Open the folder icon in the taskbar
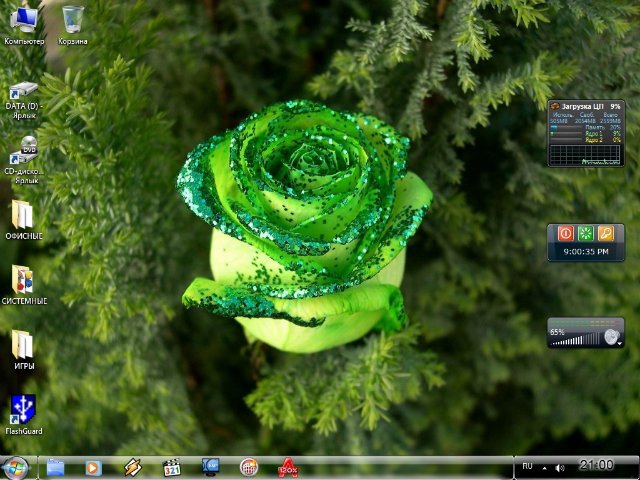The height and width of the screenshot is (480, 640). [56, 467]
